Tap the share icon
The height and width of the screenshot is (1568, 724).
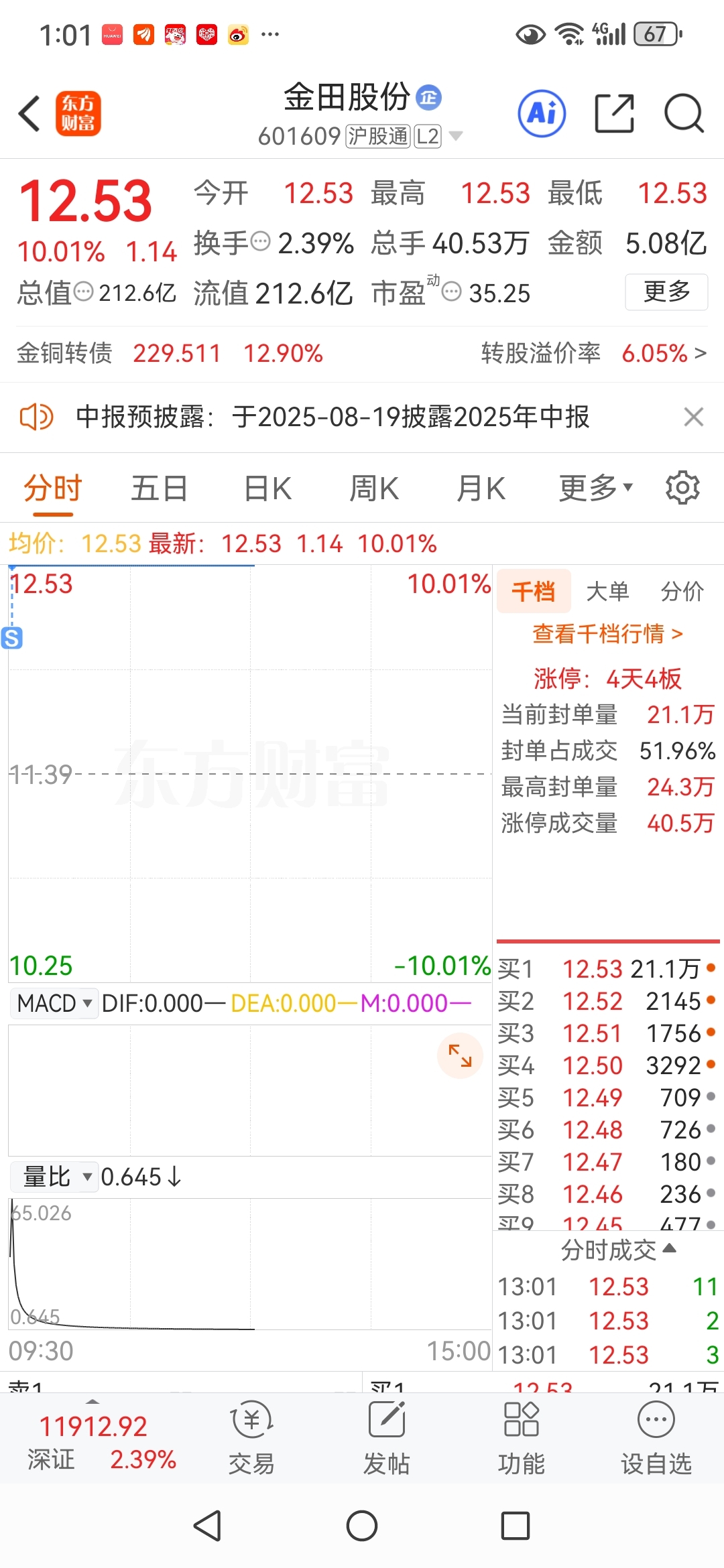(x=614, y=113)
